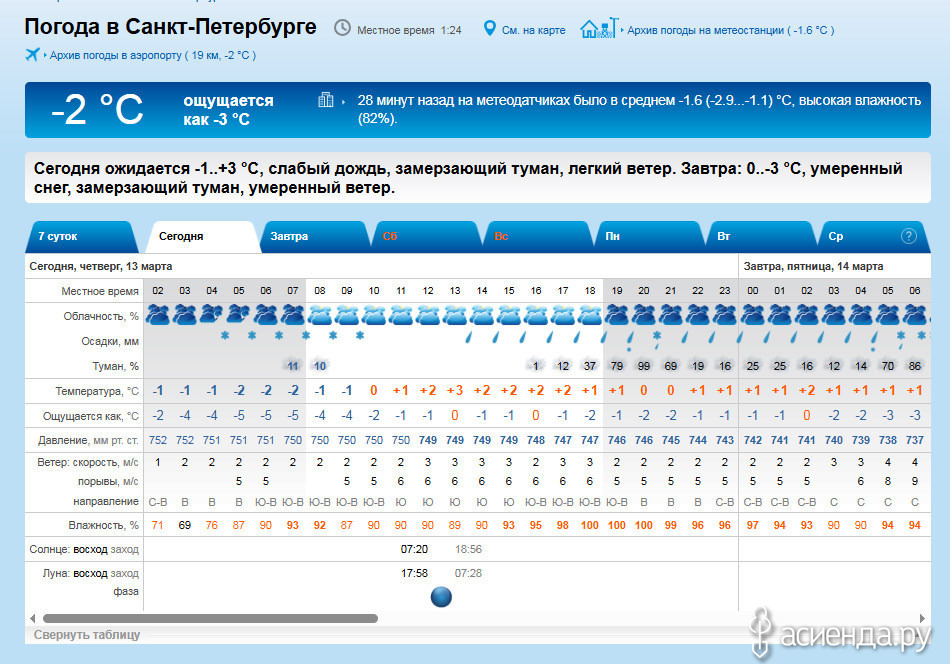Click tomorrow's cloudiness icon under hour 01
Screen dimensions: 950x664
pyautogui.click(x=780, y=315)
